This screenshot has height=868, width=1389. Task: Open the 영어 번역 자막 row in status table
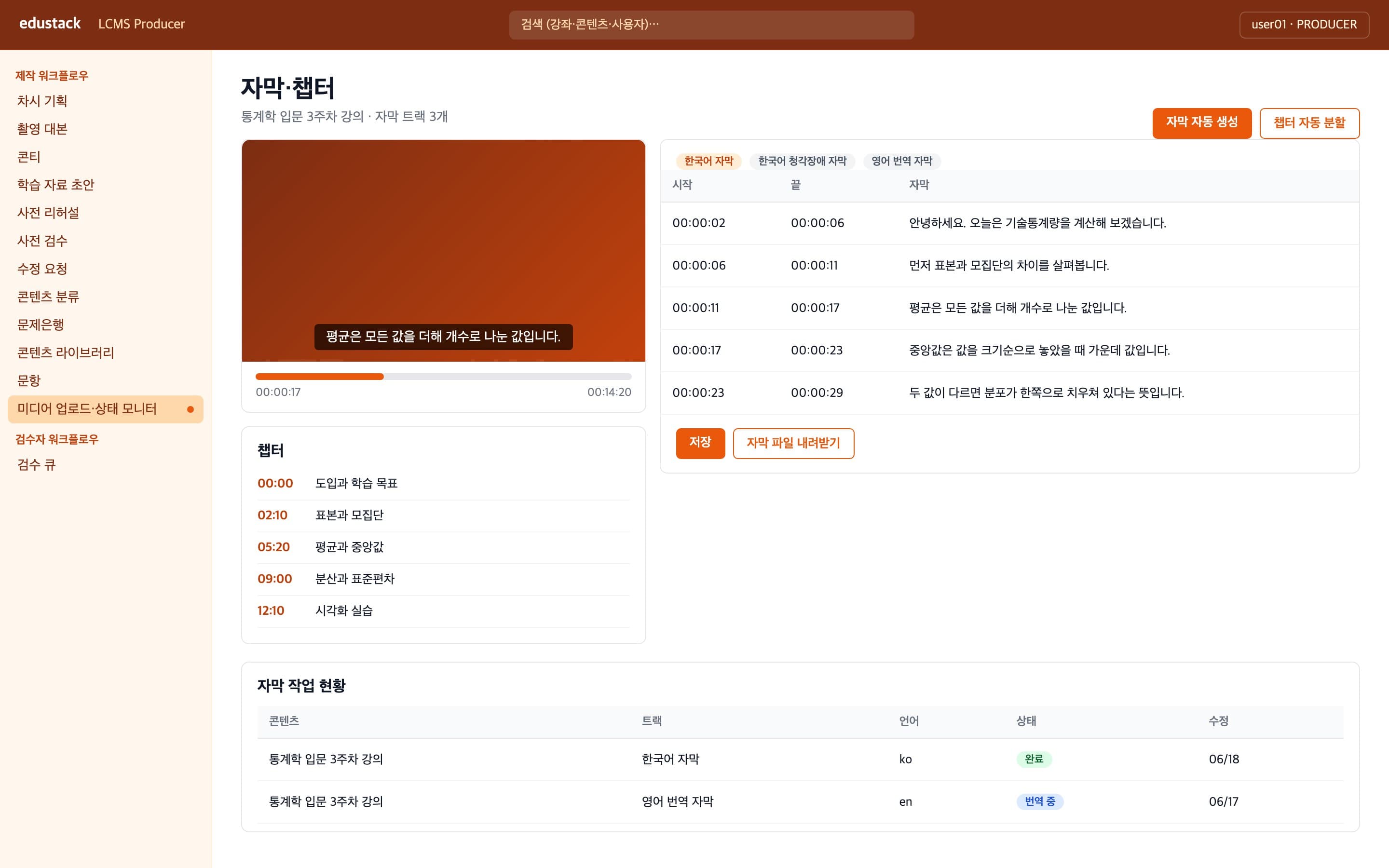pyautogui.click(x=800, y=802)
